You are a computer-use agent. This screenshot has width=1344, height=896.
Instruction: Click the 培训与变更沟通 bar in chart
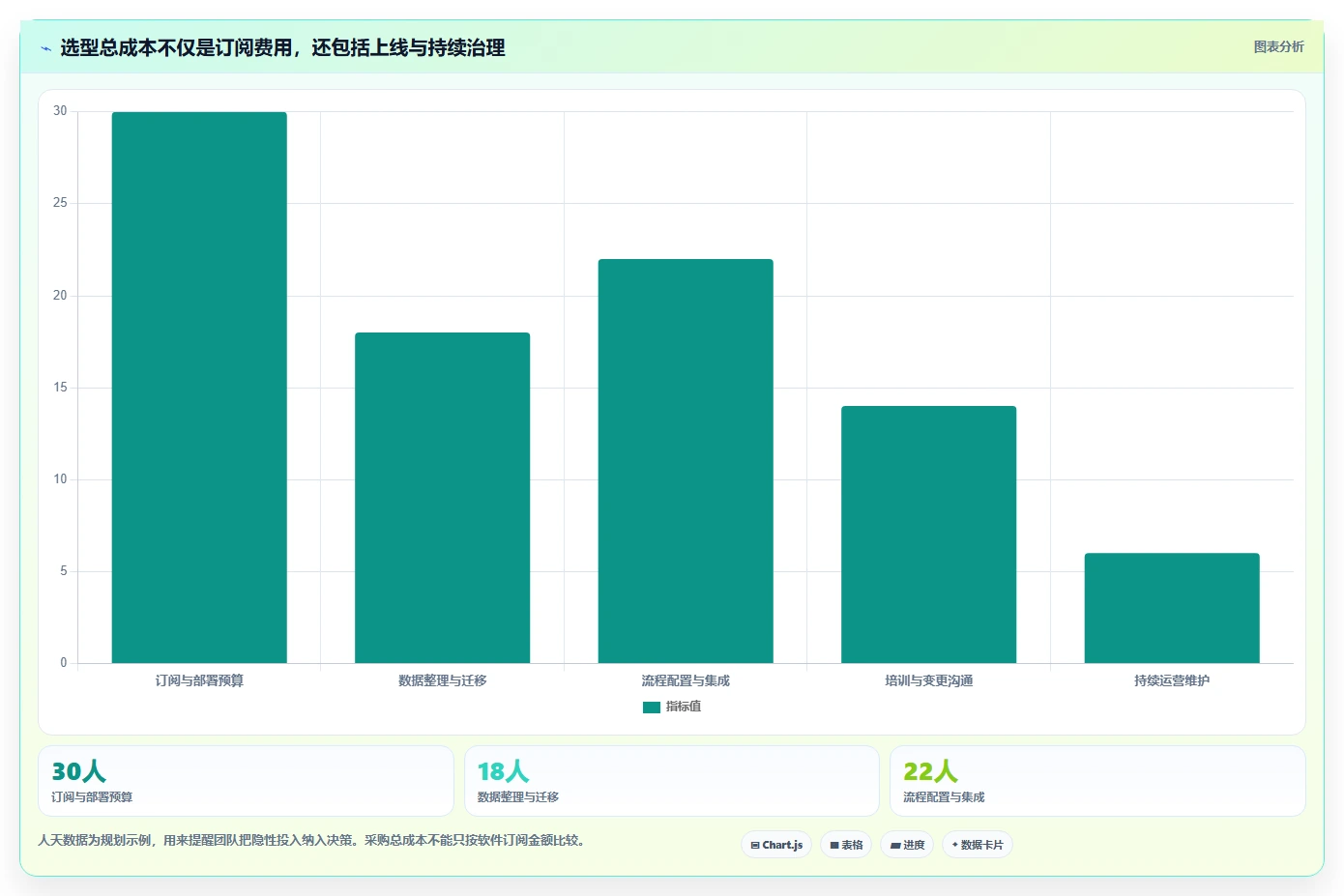928,535
